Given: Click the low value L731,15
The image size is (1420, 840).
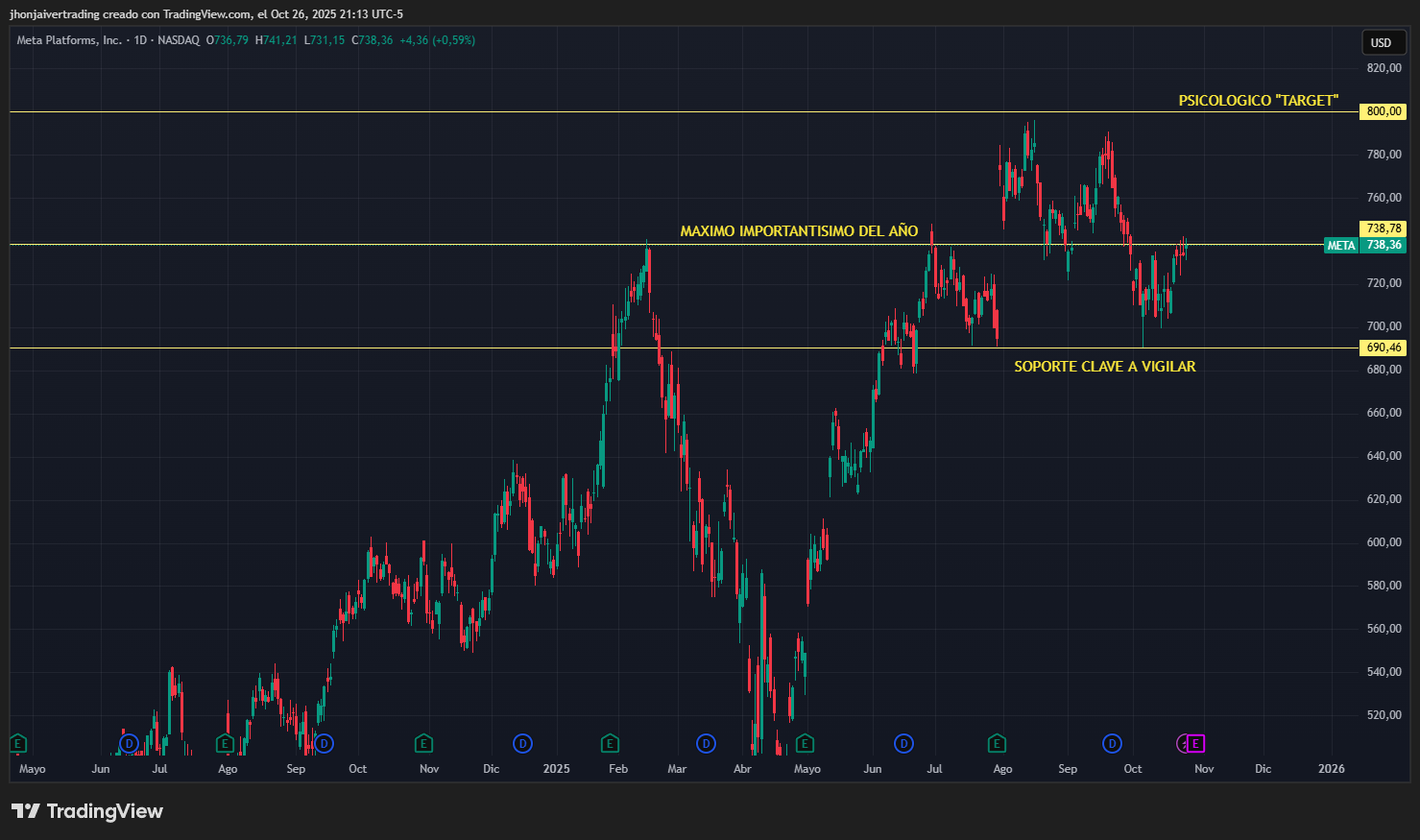Looking at the screenshot, I should [324, 40].
